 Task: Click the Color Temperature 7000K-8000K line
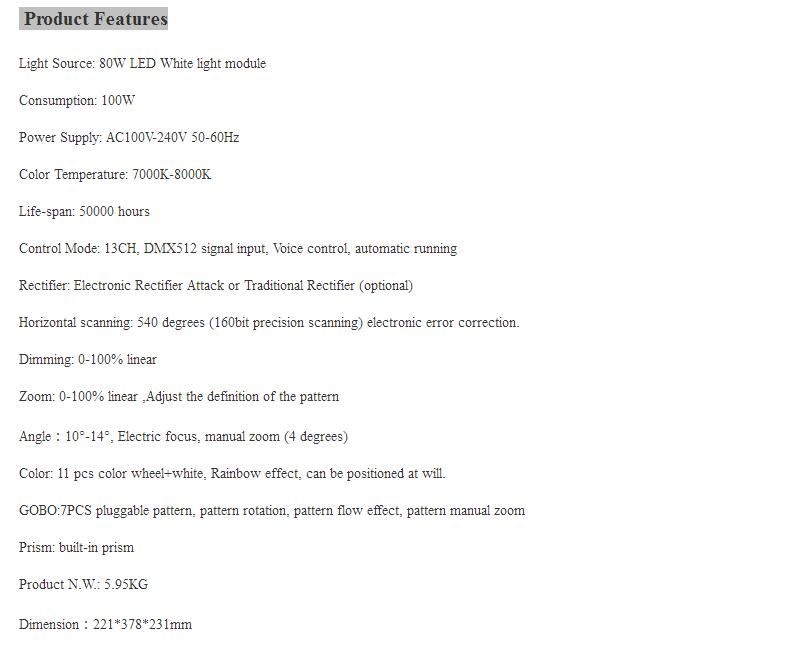point(115,175)
